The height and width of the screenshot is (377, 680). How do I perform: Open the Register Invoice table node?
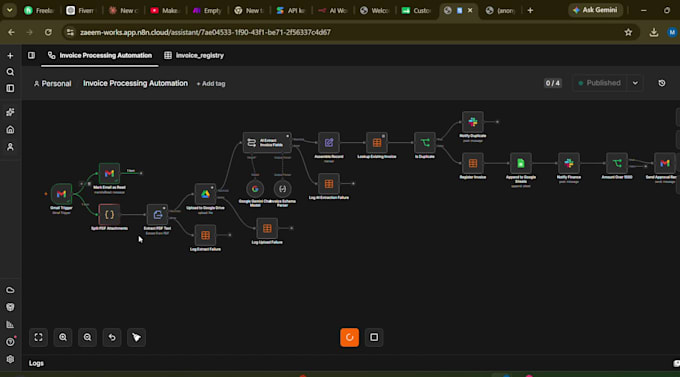tap(473, 163)
